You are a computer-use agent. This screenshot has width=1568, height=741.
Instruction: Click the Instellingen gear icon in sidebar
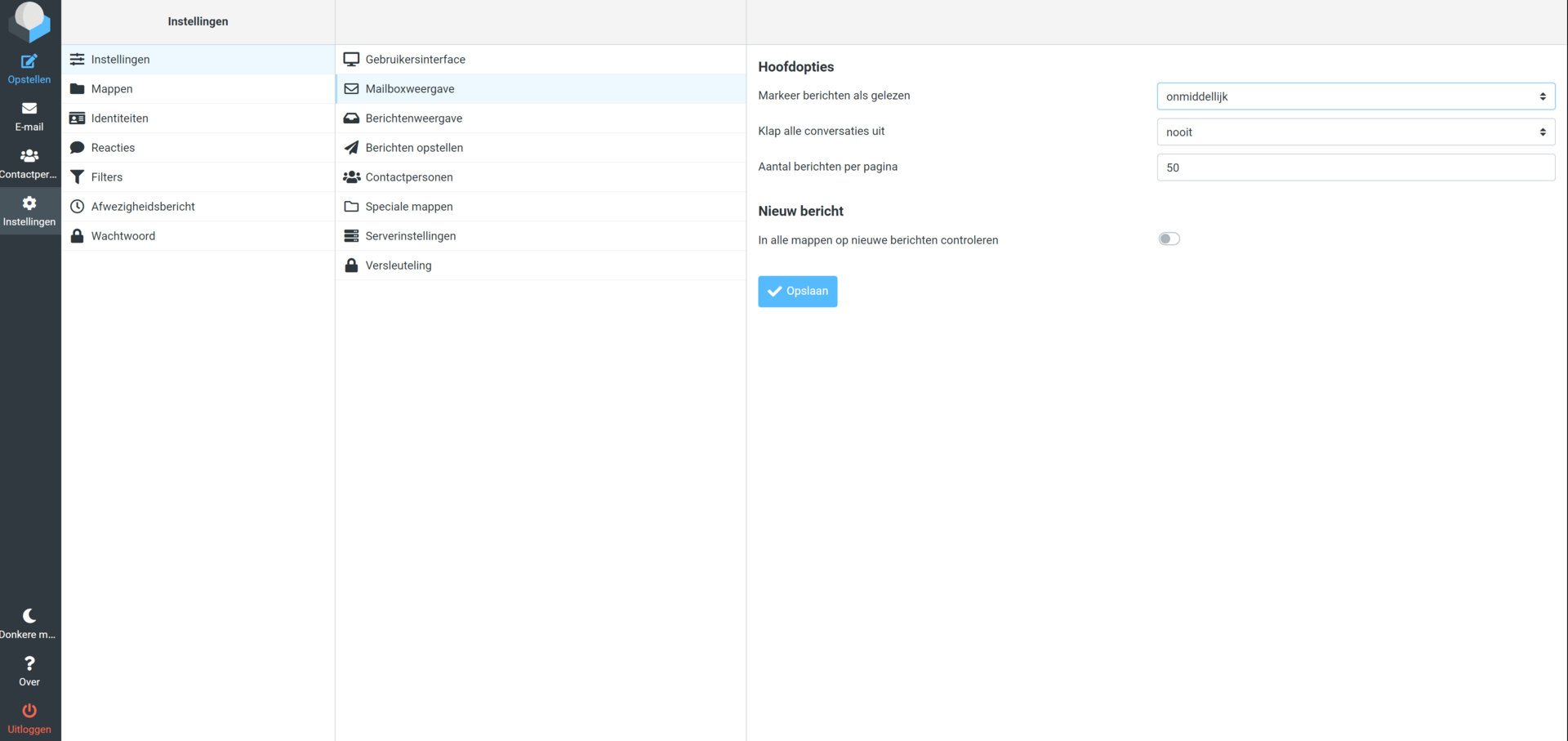(x=29, y=203)
